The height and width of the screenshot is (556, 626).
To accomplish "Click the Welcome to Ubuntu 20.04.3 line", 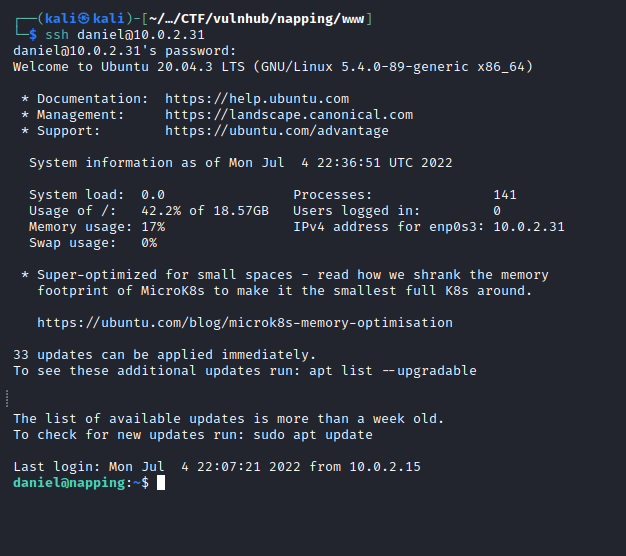I will pos(273,67).
